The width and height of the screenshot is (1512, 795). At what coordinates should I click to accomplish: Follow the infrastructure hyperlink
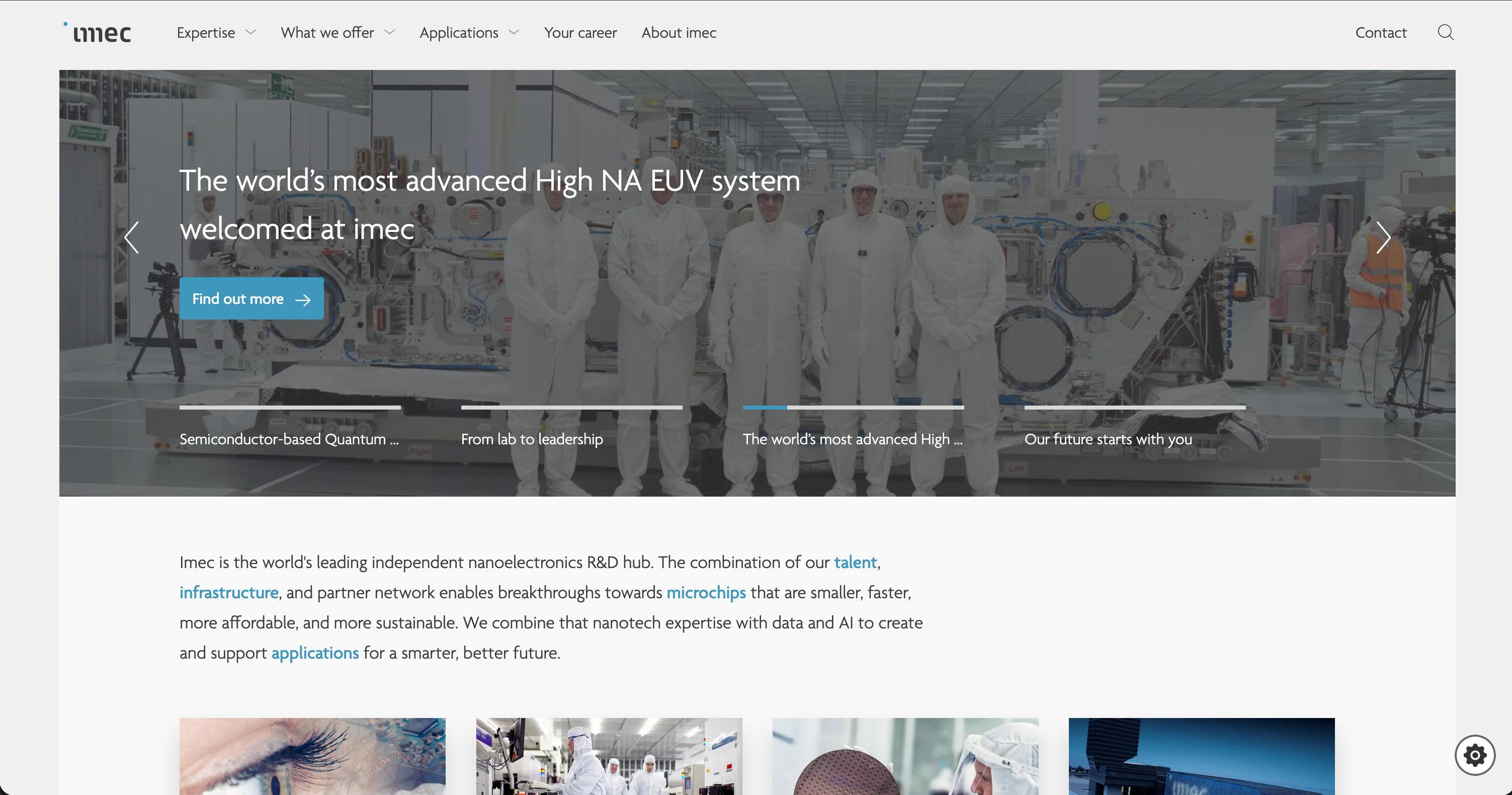pos(229,592)
